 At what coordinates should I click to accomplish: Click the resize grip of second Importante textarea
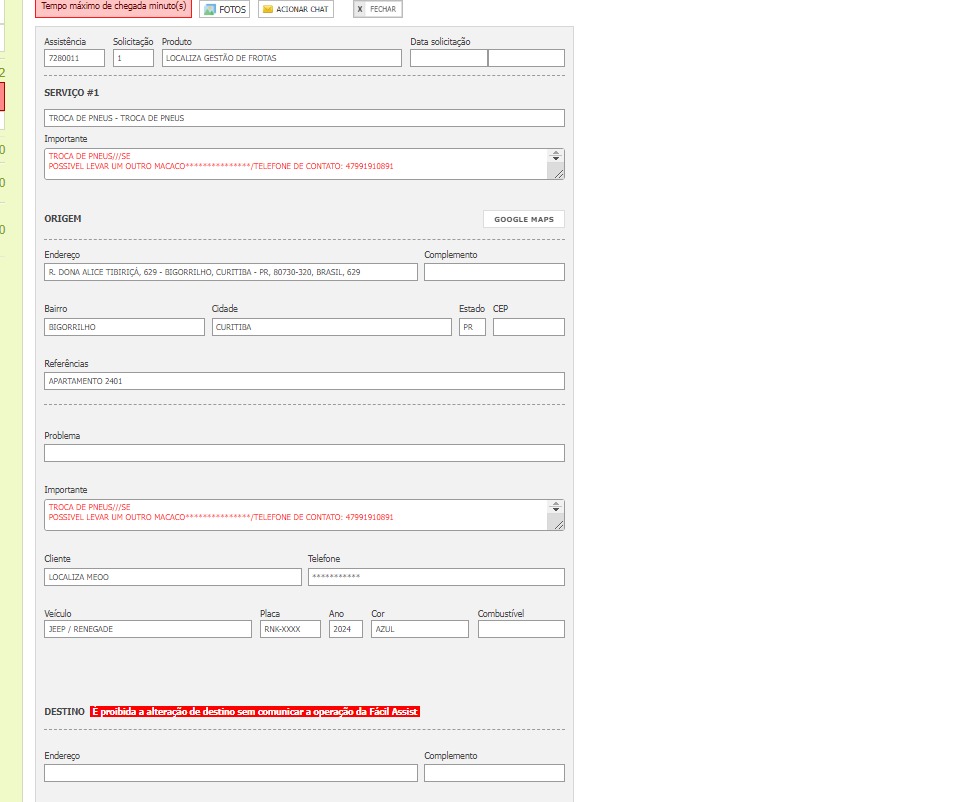coord(558,526)
